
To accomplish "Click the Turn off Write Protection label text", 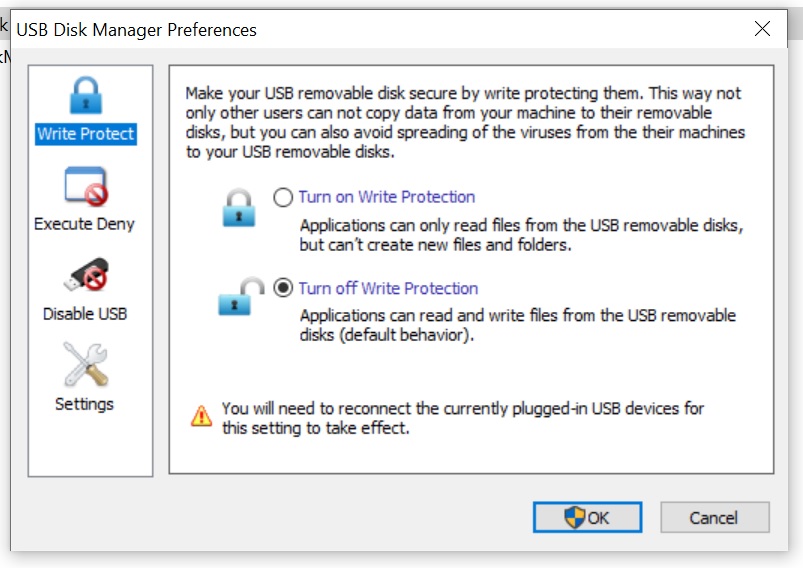I will [388, 288].
